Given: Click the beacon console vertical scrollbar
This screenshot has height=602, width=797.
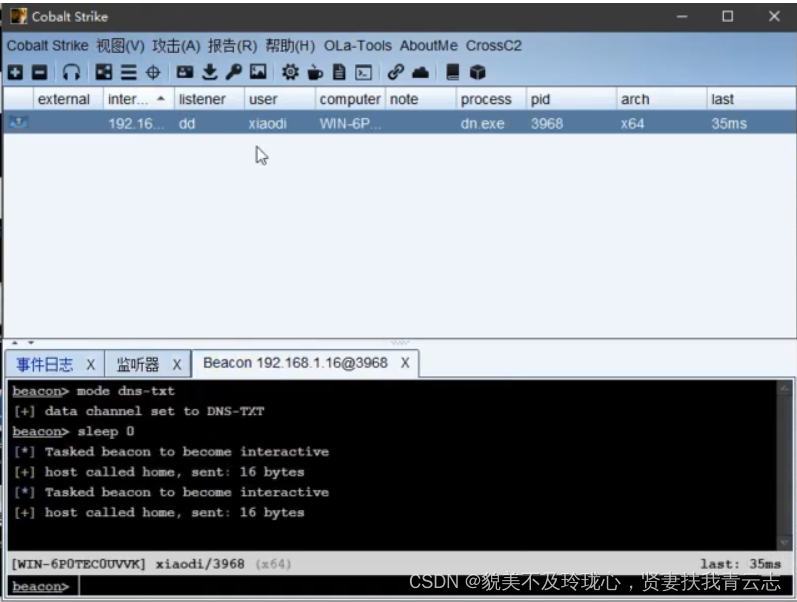Looking at the screenshot, I should click(784, 465).
